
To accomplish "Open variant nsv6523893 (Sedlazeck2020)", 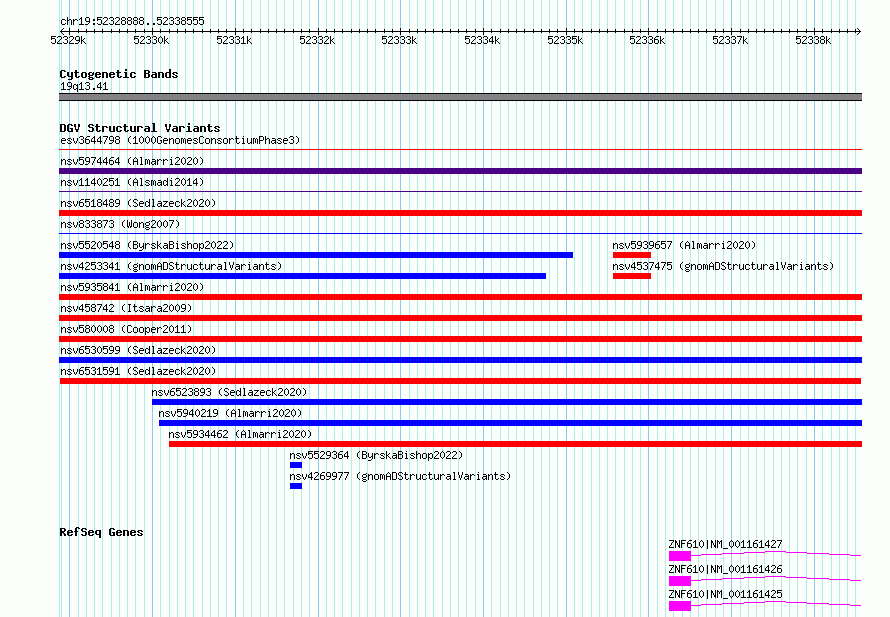I will click(x=229, y=392).
